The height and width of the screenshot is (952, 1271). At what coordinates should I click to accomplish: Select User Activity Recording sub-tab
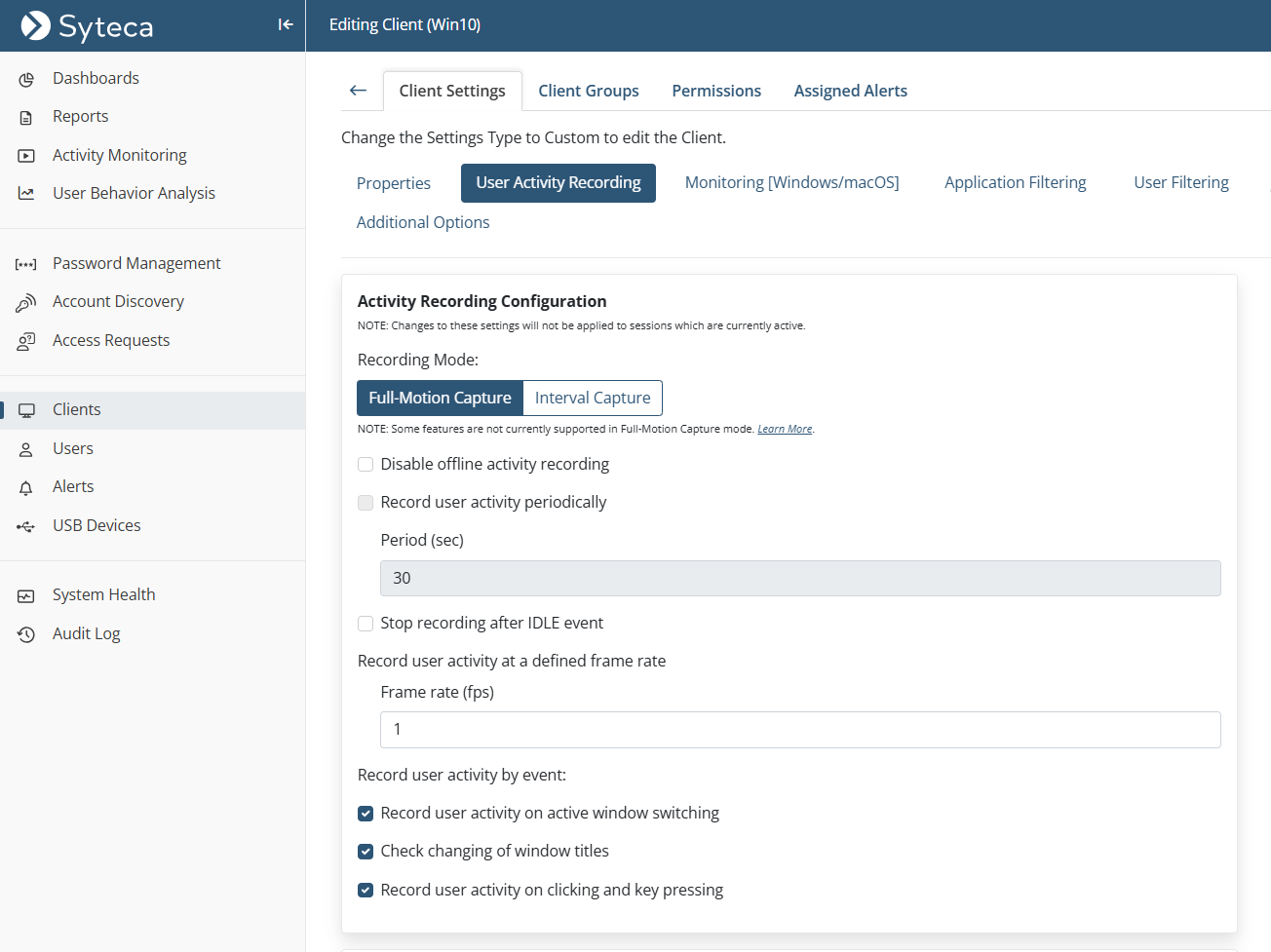click(558, 183)
